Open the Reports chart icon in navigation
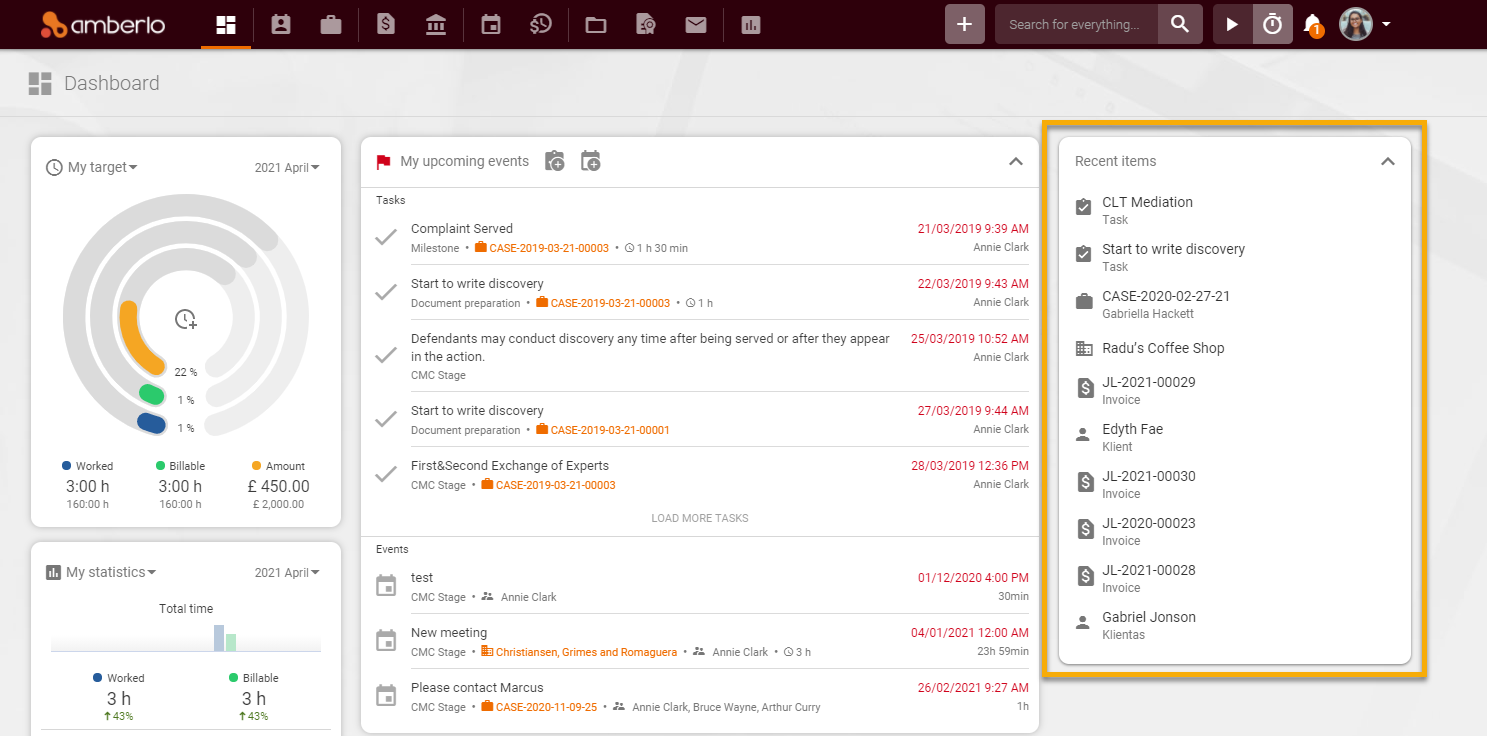This screenshot has width=1487, height=736. point(751,25)
